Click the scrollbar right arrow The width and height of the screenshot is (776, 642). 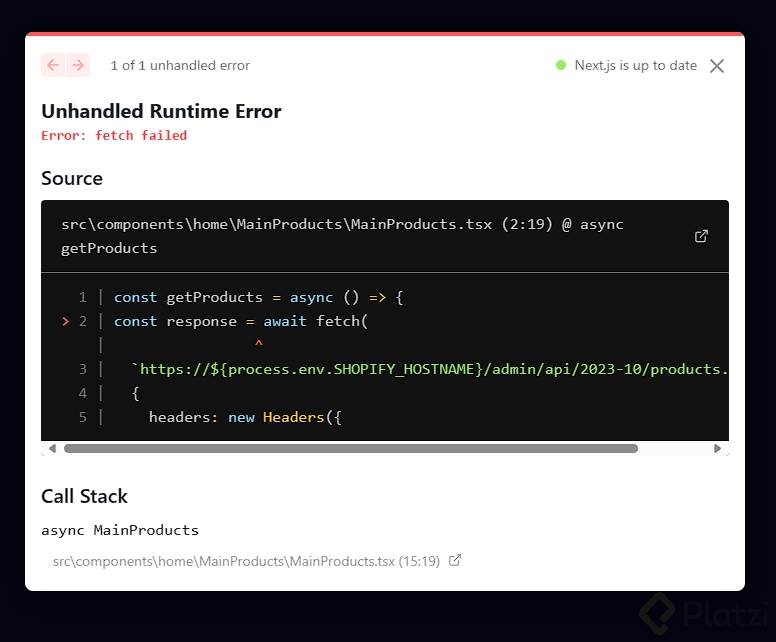(x=717, y=448)
